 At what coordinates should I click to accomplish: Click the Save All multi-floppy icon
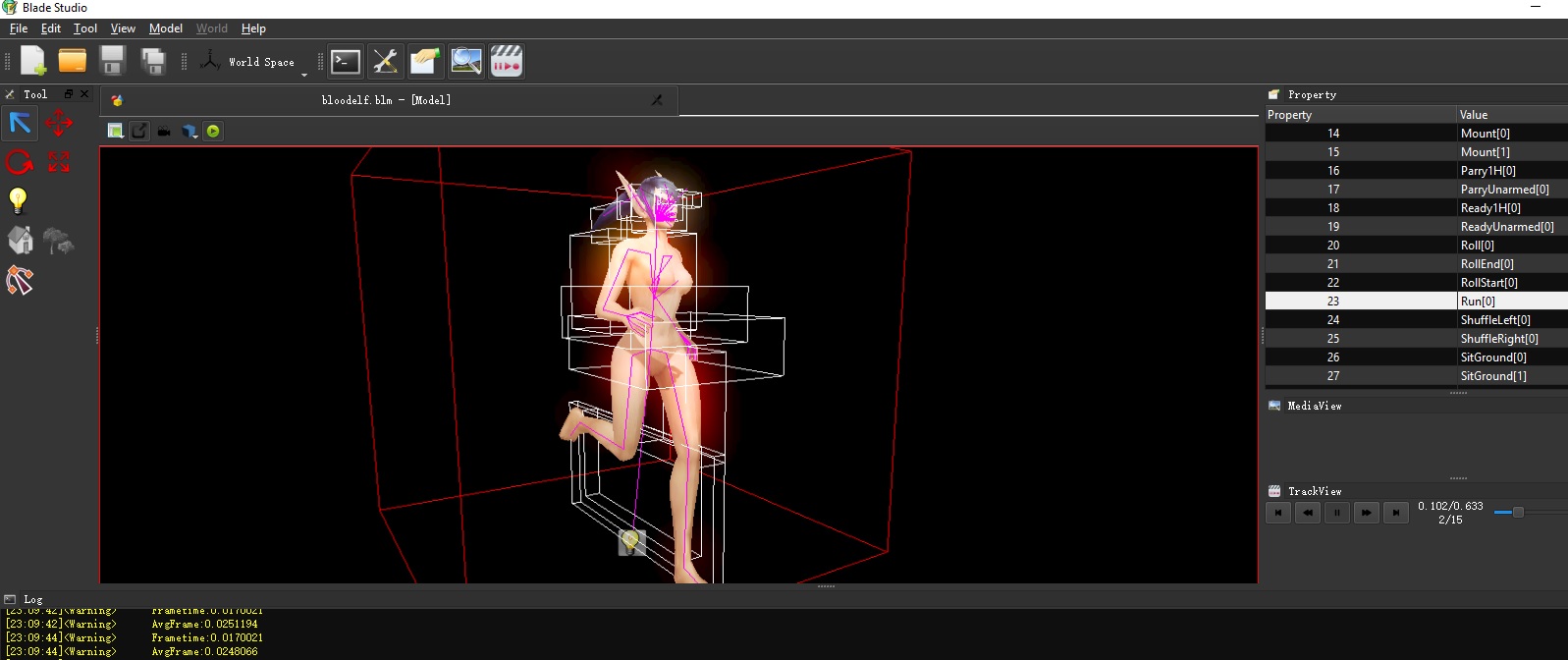coord(153,61)
